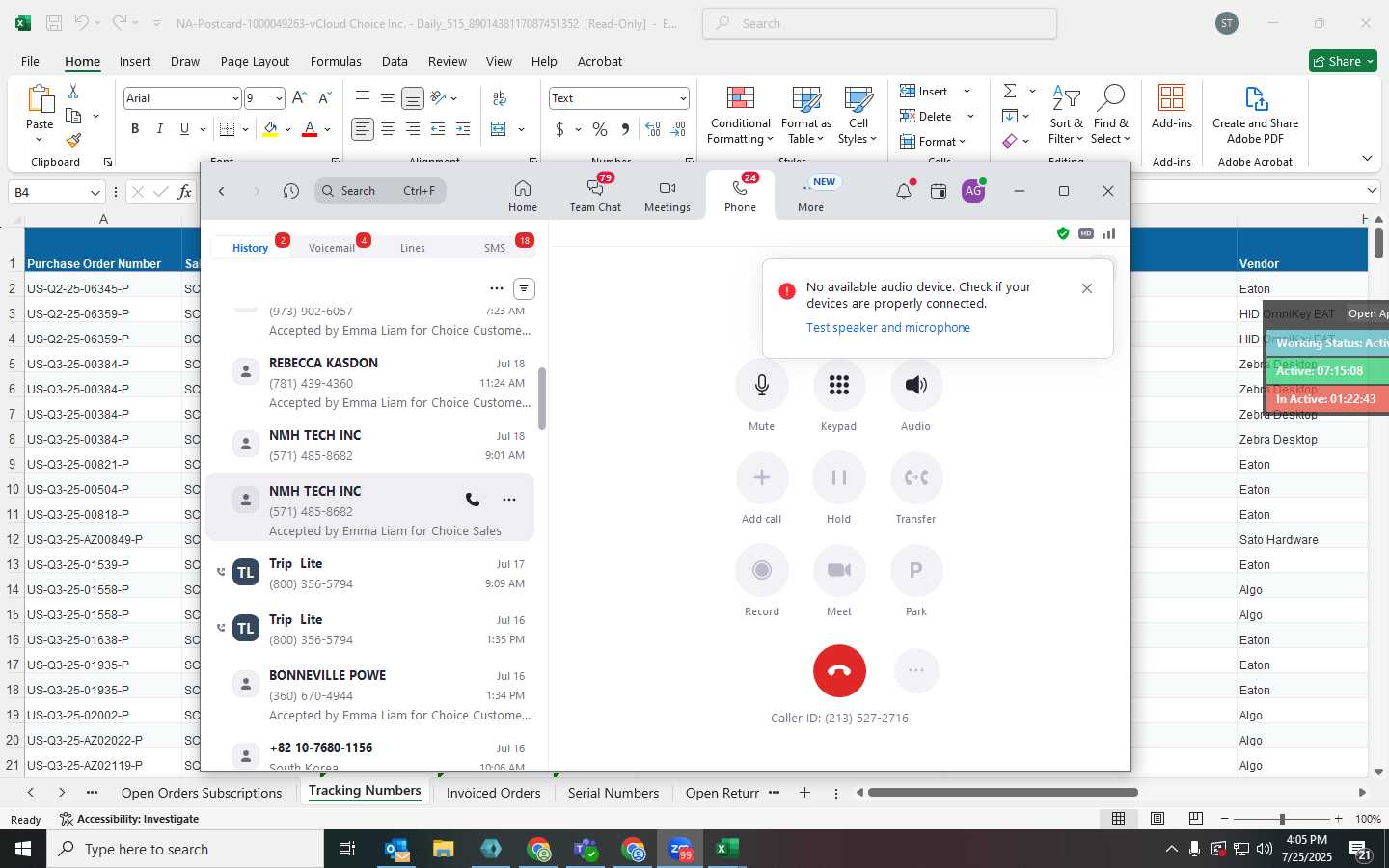
Task: Click the Excel Share button
Action: click(x=1343, y=61)
